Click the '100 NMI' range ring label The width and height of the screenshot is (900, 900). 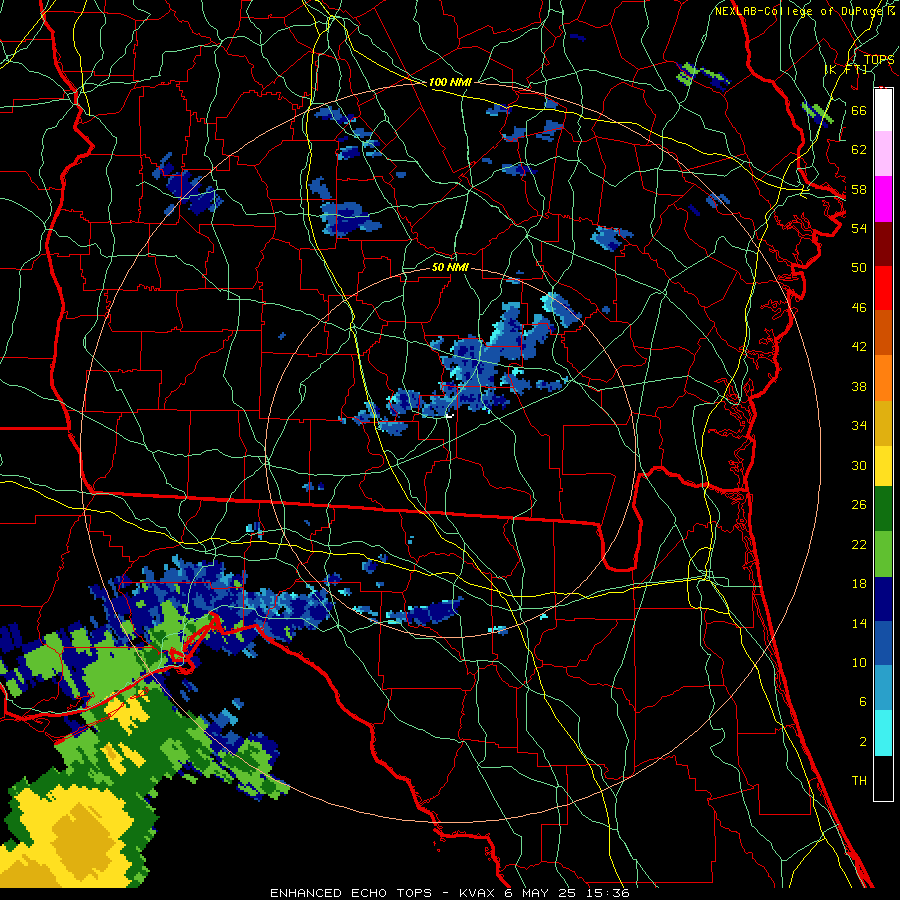(x=450, y=82)
